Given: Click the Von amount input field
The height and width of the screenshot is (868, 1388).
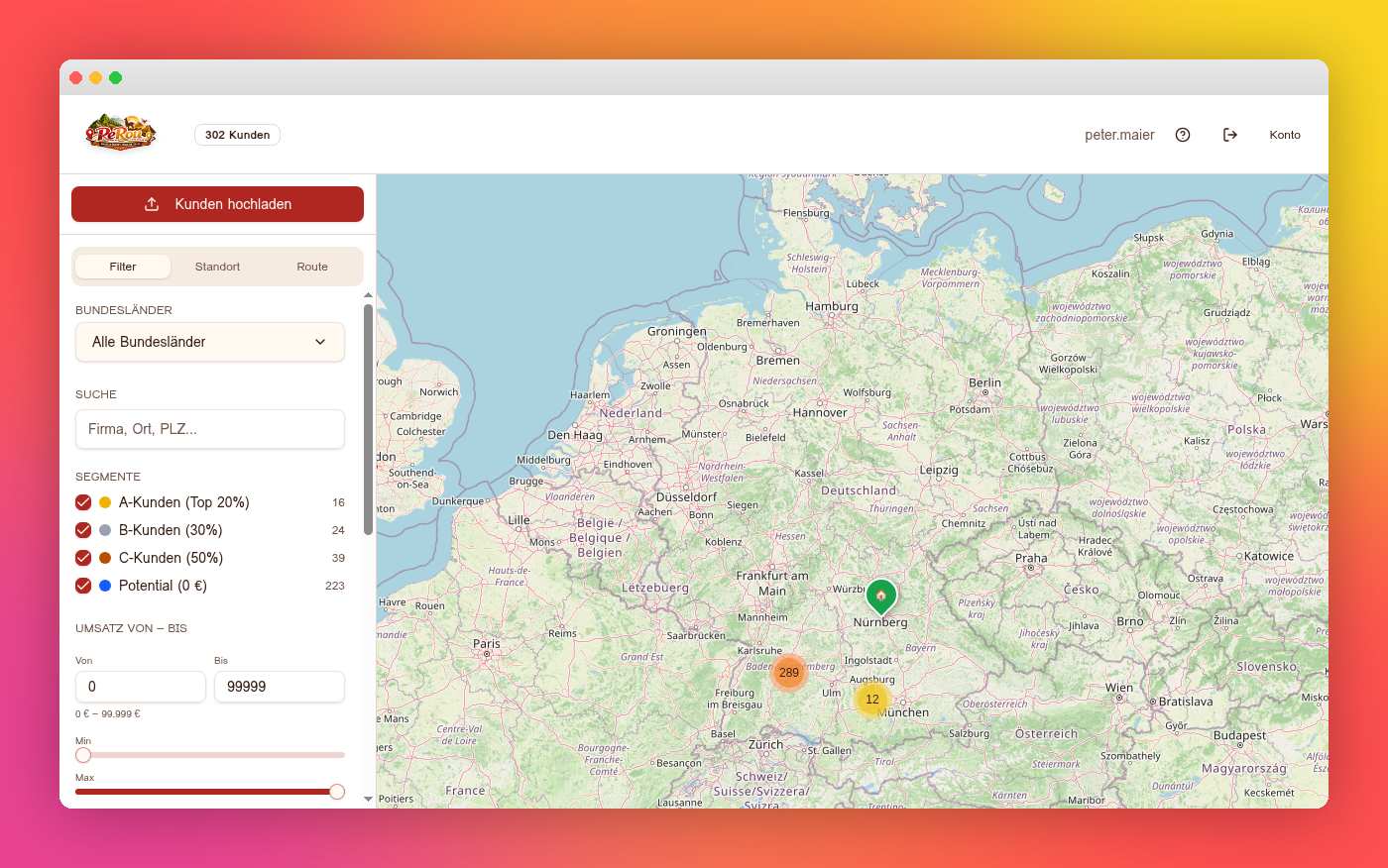Looking at the screenshot, I should coord(141,687).
